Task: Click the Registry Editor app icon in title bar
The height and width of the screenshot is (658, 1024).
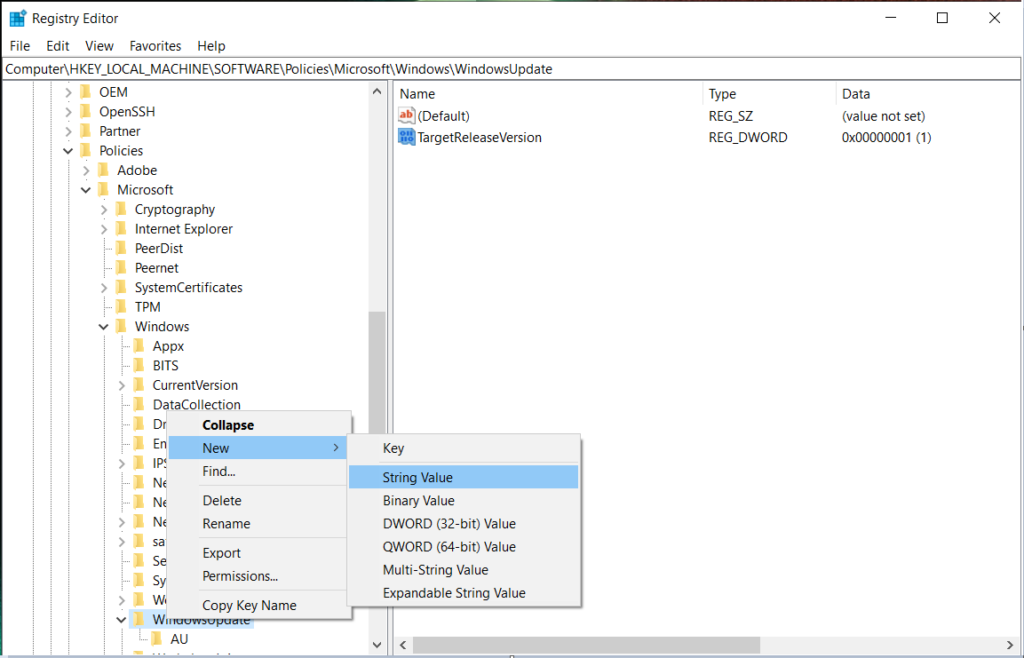Action: tap(17, 18)
